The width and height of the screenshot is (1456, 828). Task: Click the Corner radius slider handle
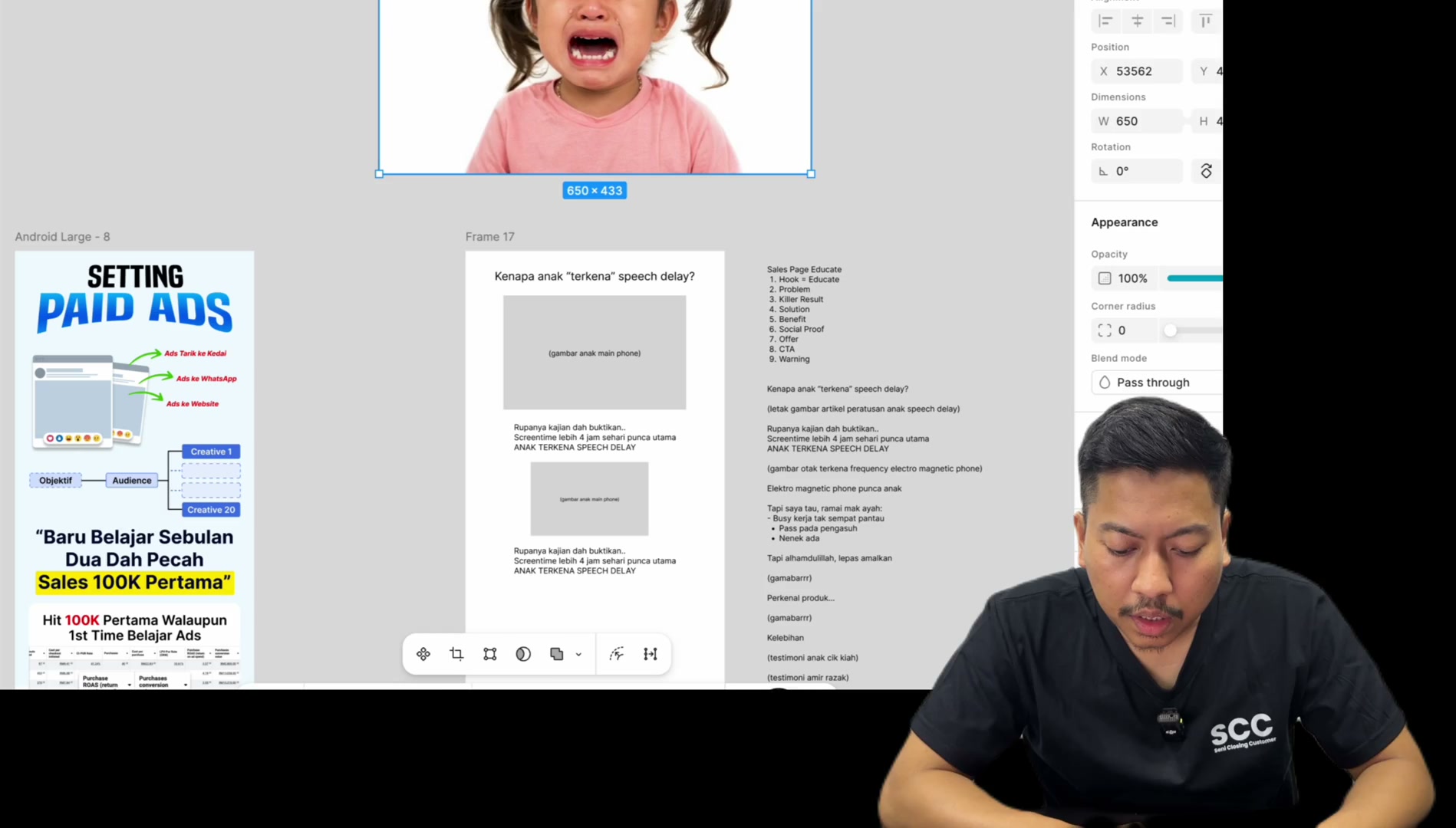click(1170, 330)
